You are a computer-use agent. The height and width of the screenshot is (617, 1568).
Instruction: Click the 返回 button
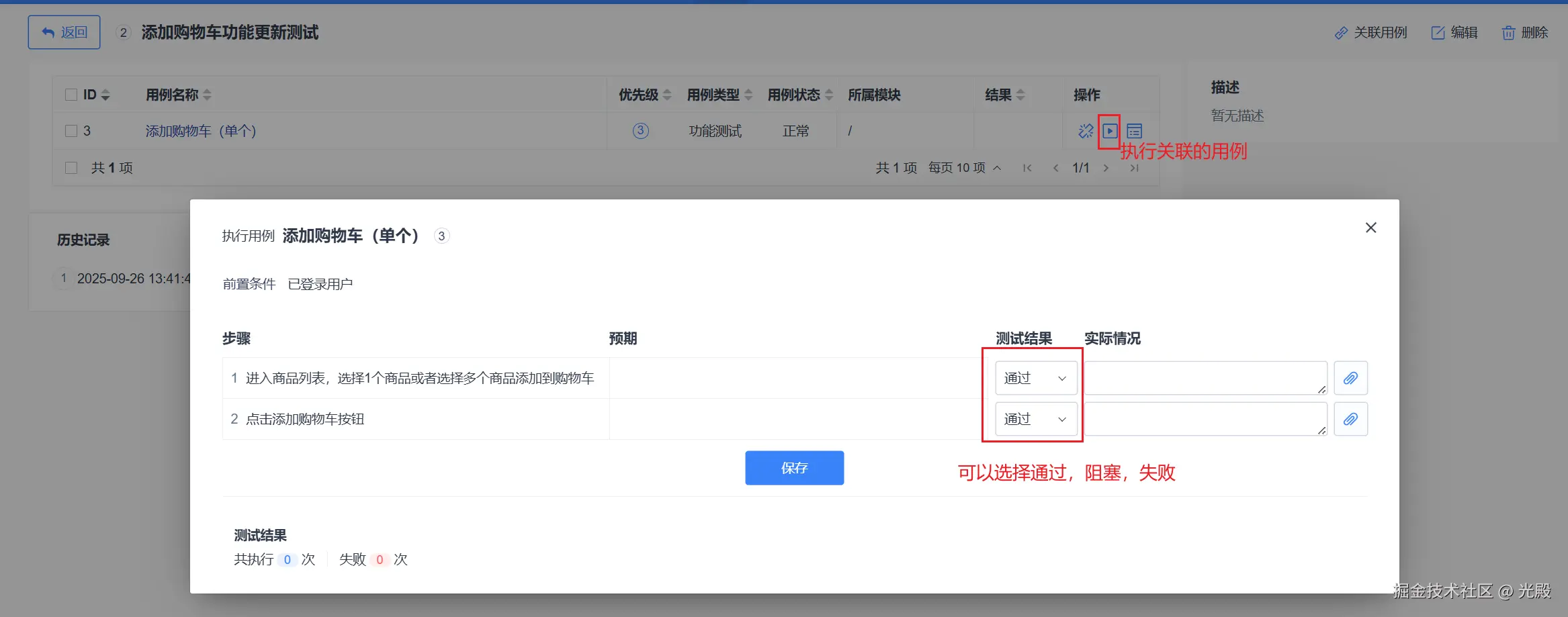click(64, 32)
